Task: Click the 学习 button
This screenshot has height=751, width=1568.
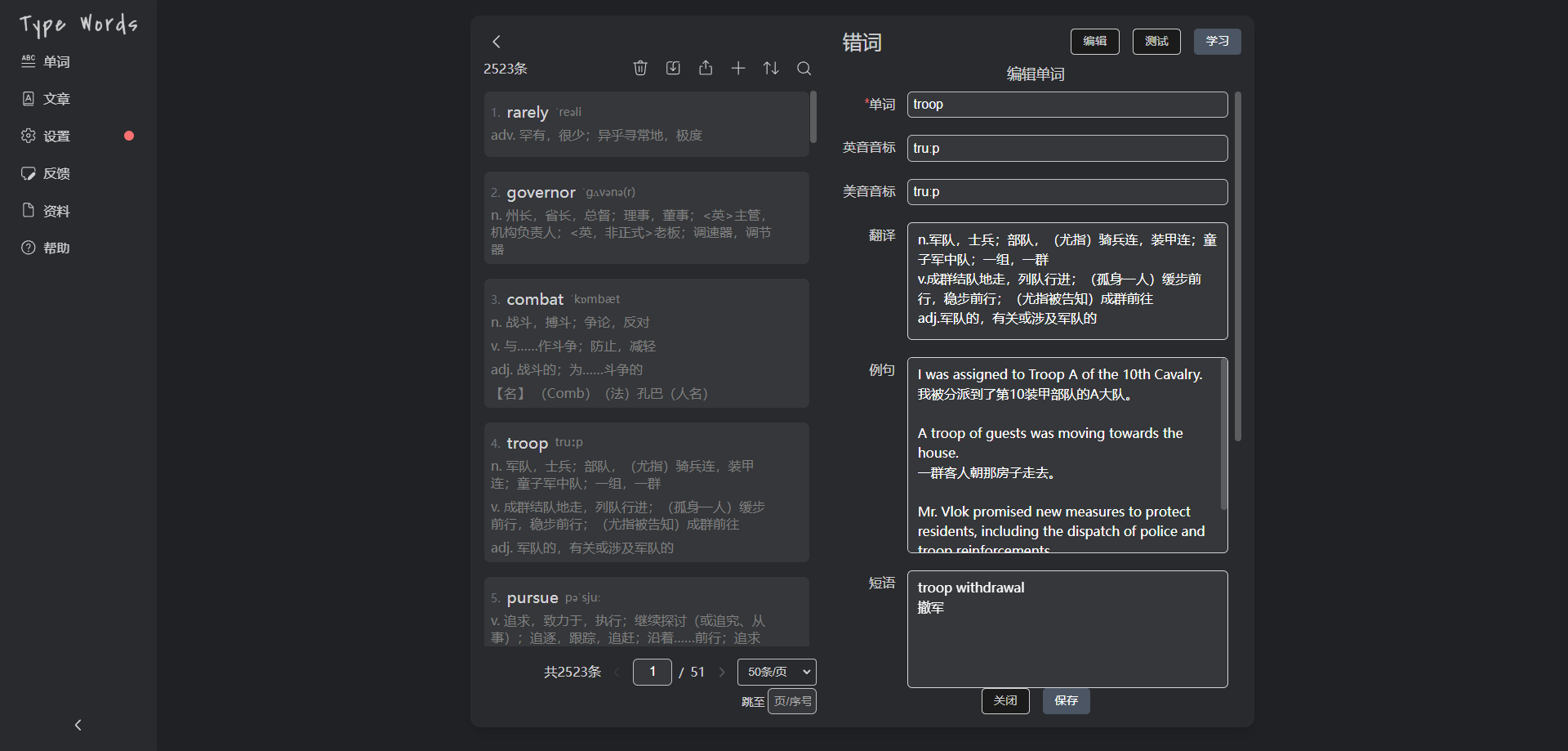Action: click(1217, 41)
